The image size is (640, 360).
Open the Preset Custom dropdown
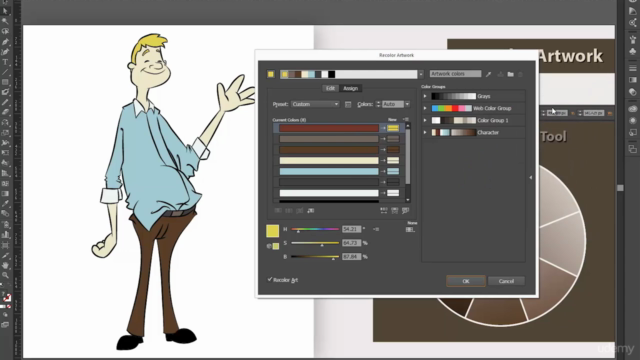click(315, 104)
